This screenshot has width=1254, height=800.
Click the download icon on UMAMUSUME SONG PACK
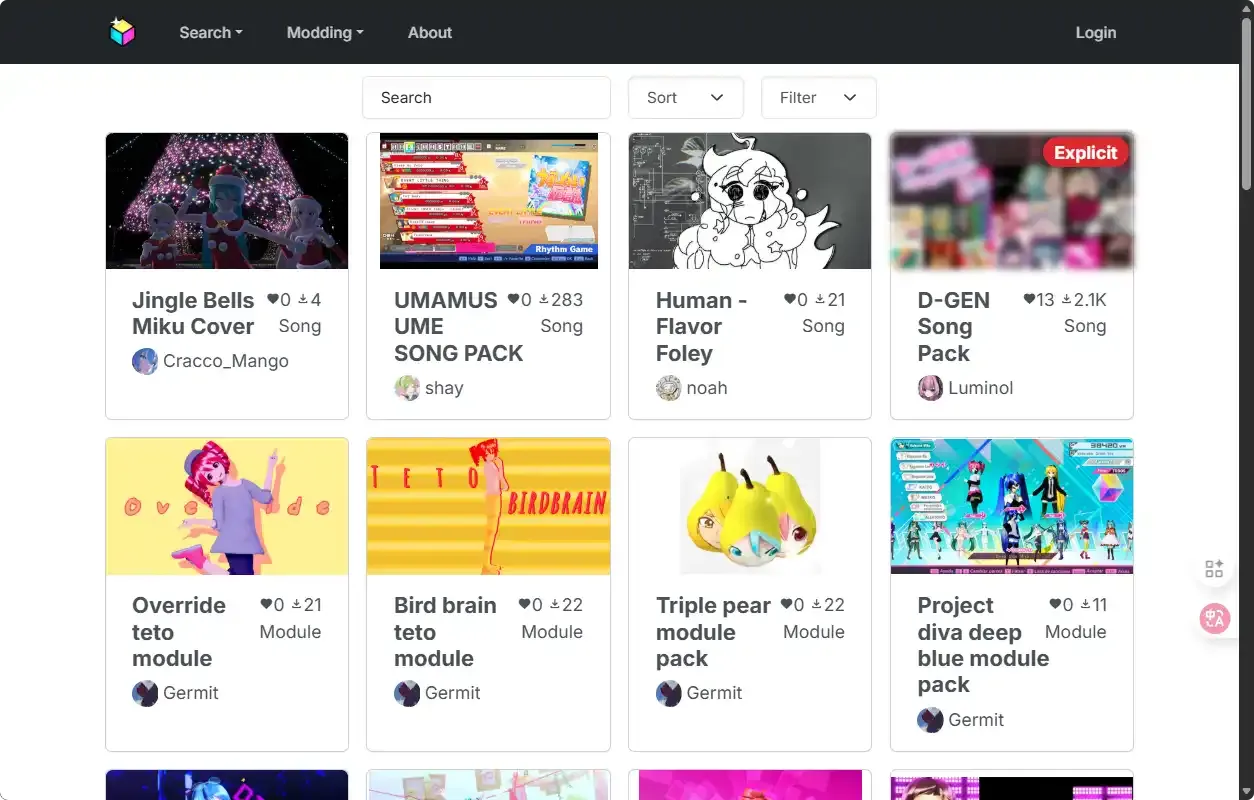pos(544,300)
